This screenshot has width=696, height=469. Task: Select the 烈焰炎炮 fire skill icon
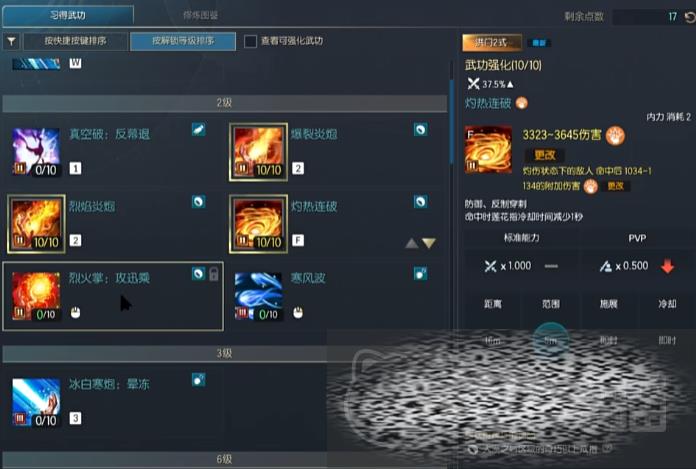point(36,224)
